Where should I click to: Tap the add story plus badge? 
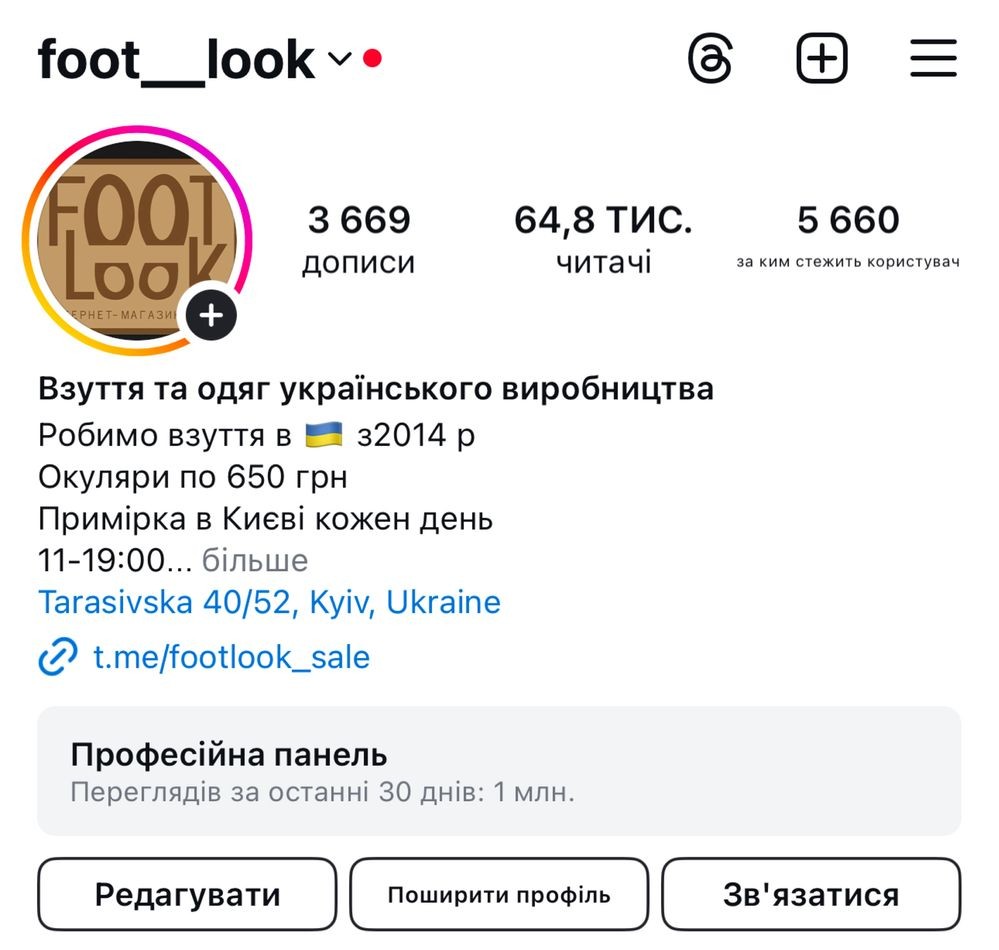pos(212,315)
